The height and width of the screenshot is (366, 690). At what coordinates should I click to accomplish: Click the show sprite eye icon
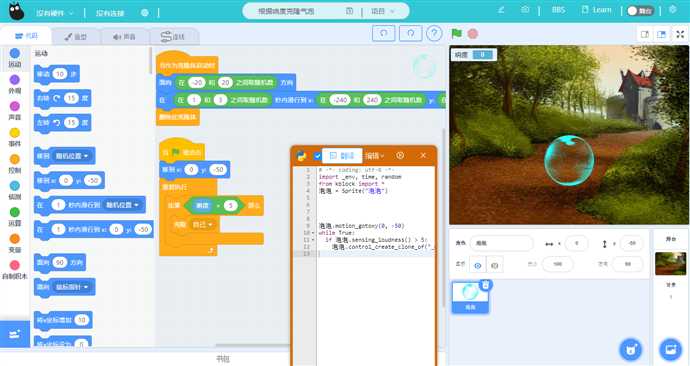(x=477, y=265)
